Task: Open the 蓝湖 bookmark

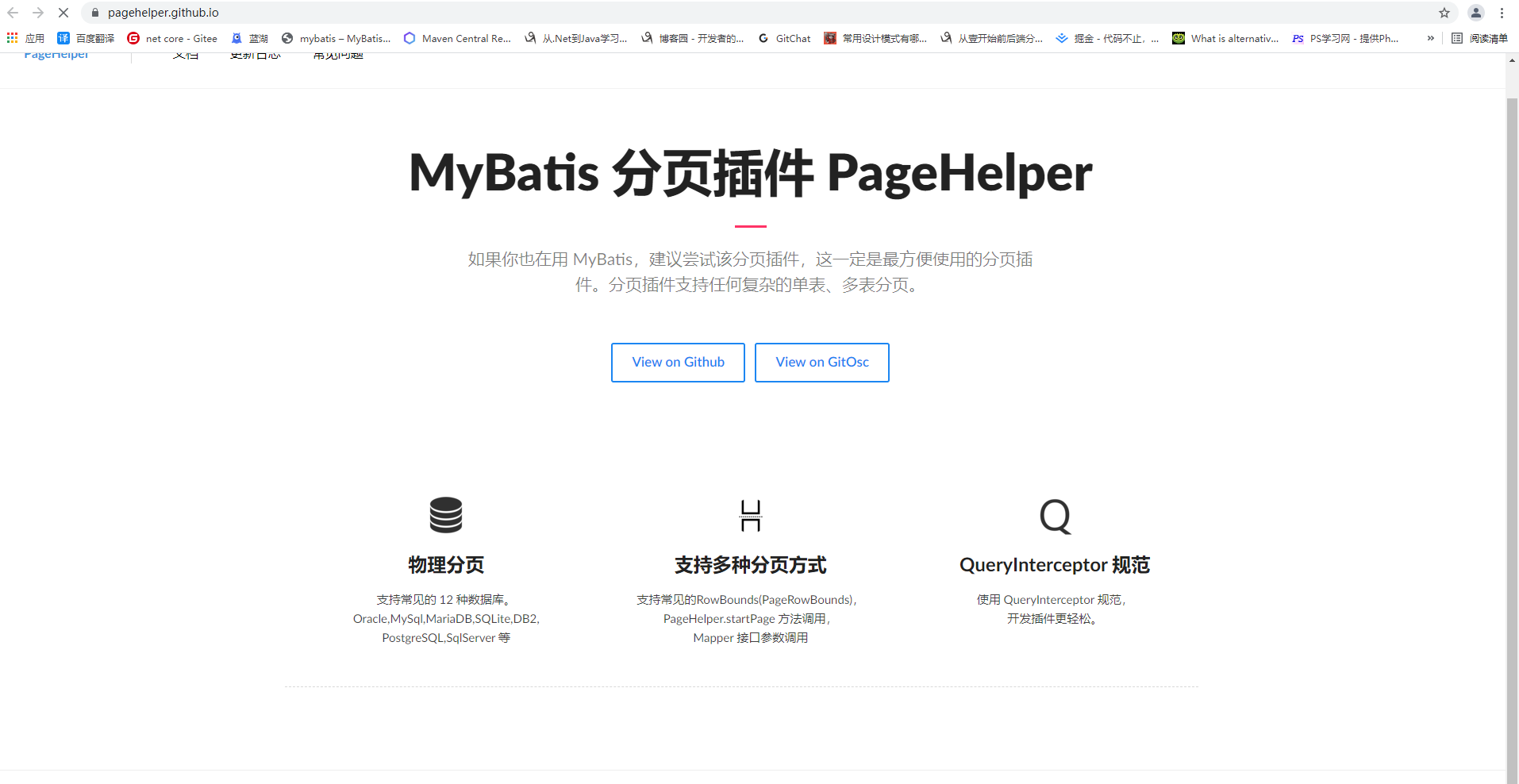Action: click(249, 38)
